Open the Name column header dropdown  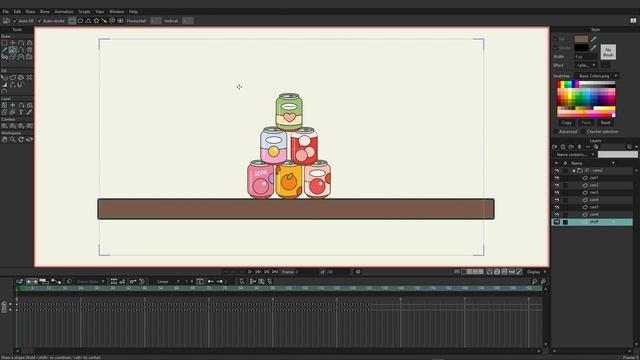point(613,163)
